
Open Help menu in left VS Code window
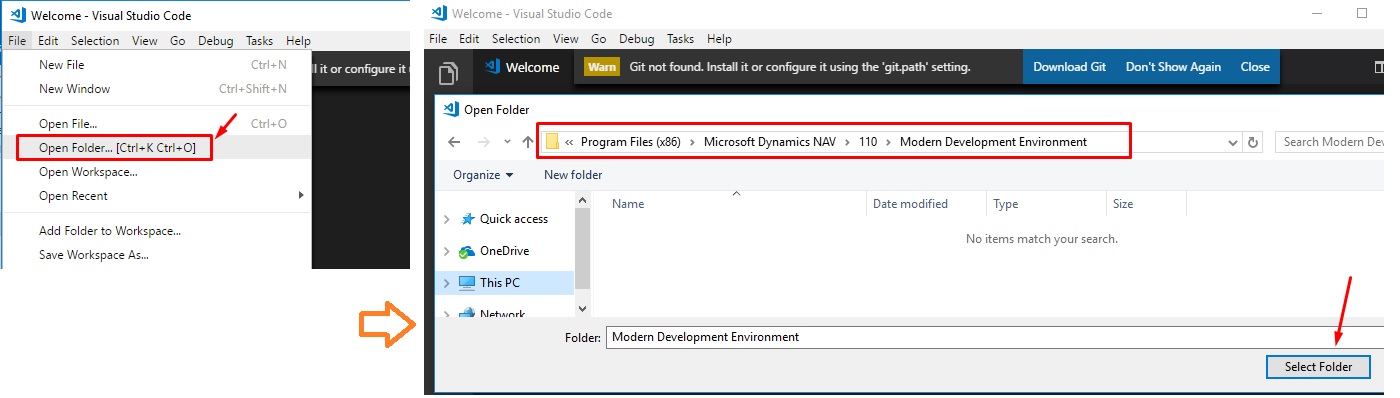pyautogui.click(x=298, y=41)
